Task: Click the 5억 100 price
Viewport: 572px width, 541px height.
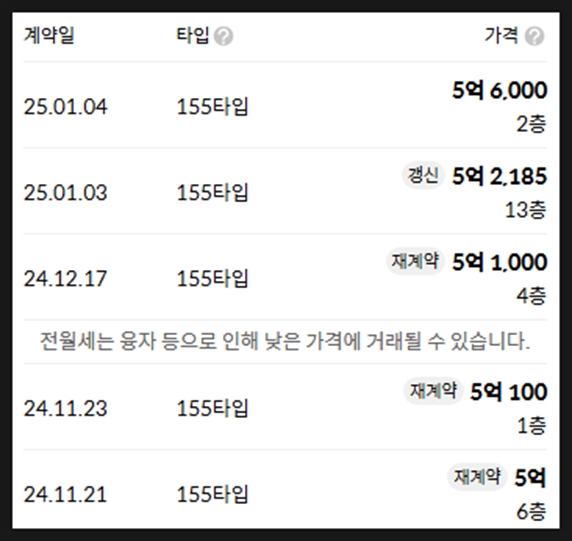Action: click(509, 392)
